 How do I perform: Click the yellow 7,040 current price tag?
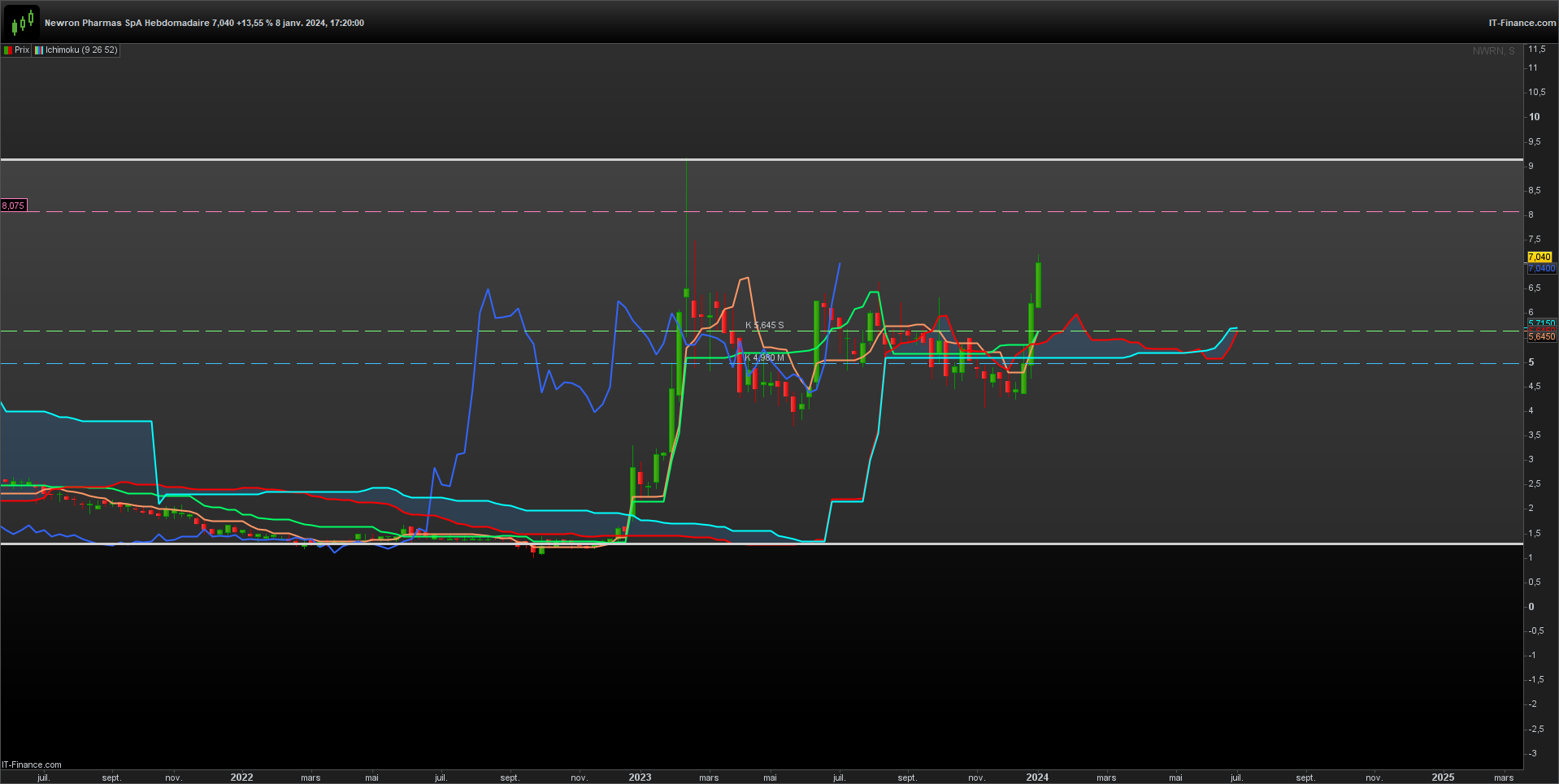point(1539,257)
